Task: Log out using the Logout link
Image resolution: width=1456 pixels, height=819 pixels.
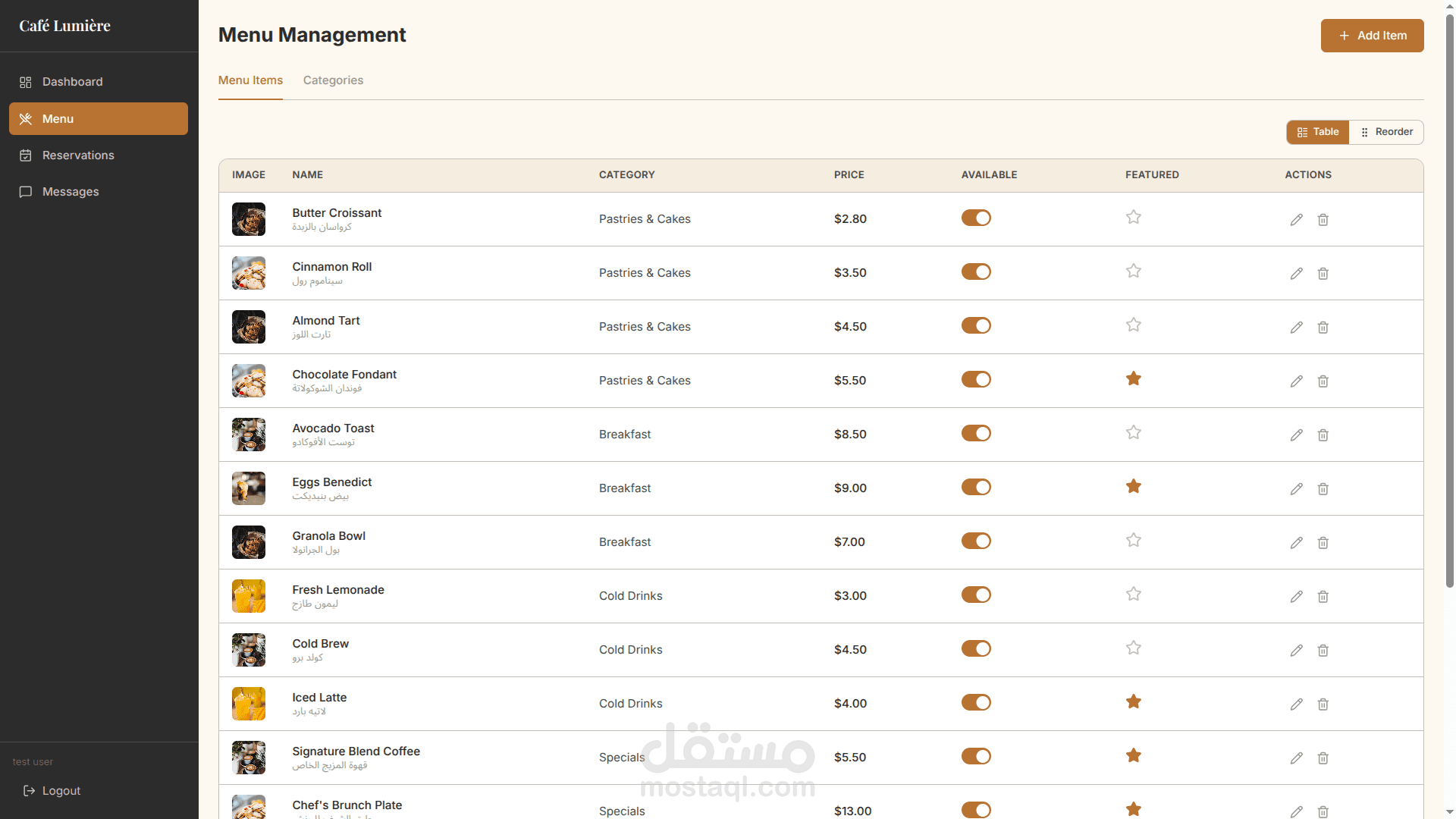Action: [61, 791]
